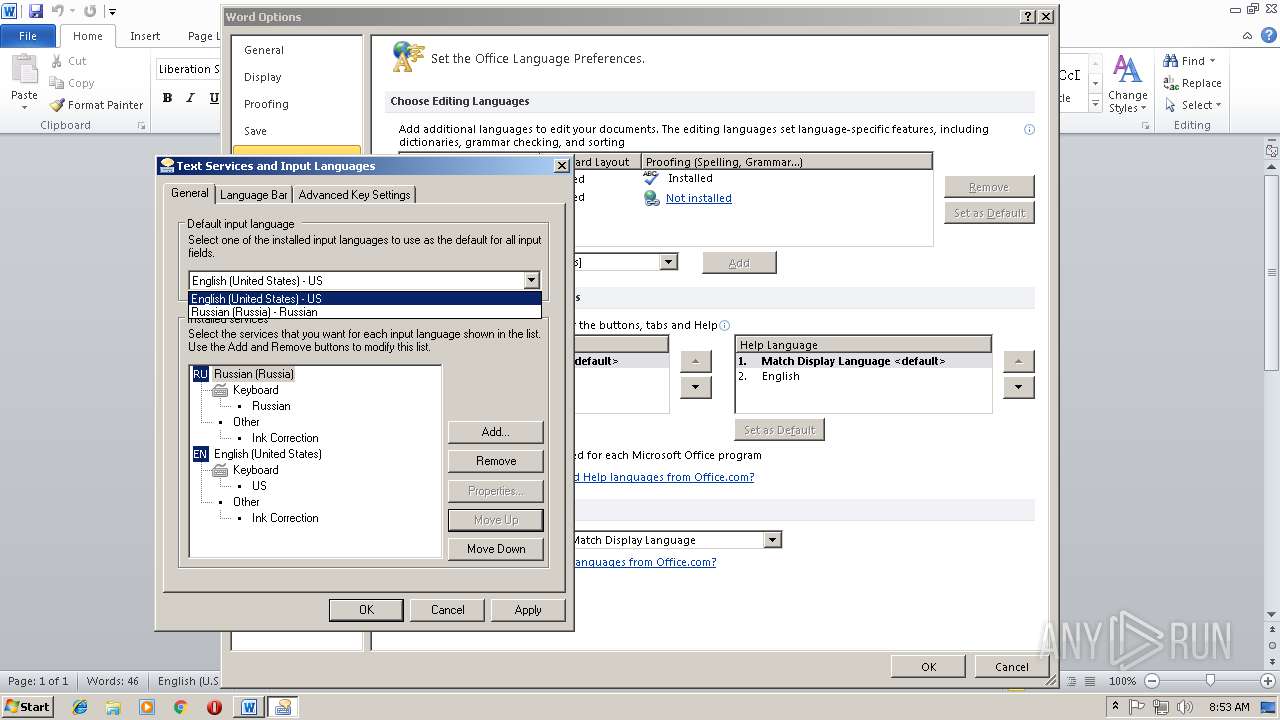Toggle Bold formatting in Word ribbon
The width and height of the screenshot is (1280, 720).
point(167,97)
